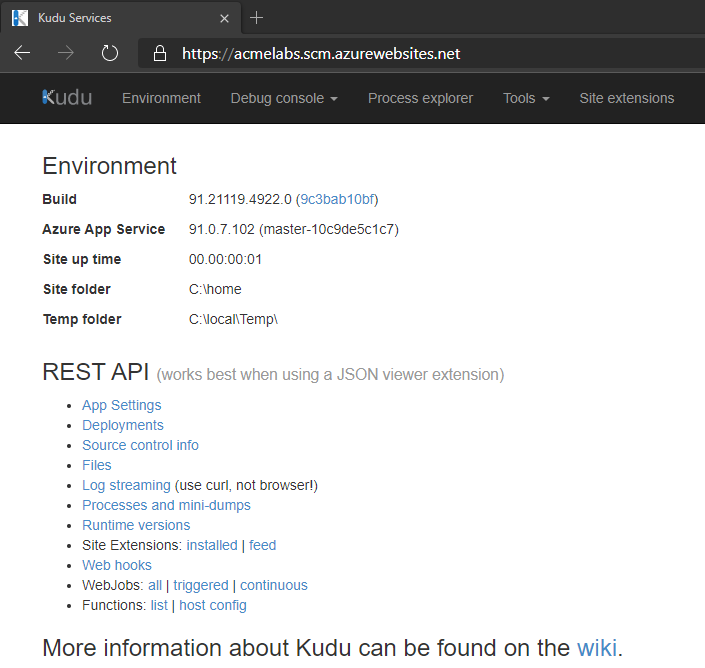
Task: Open the Log streaming link
Action: click(x=126, y=485)
